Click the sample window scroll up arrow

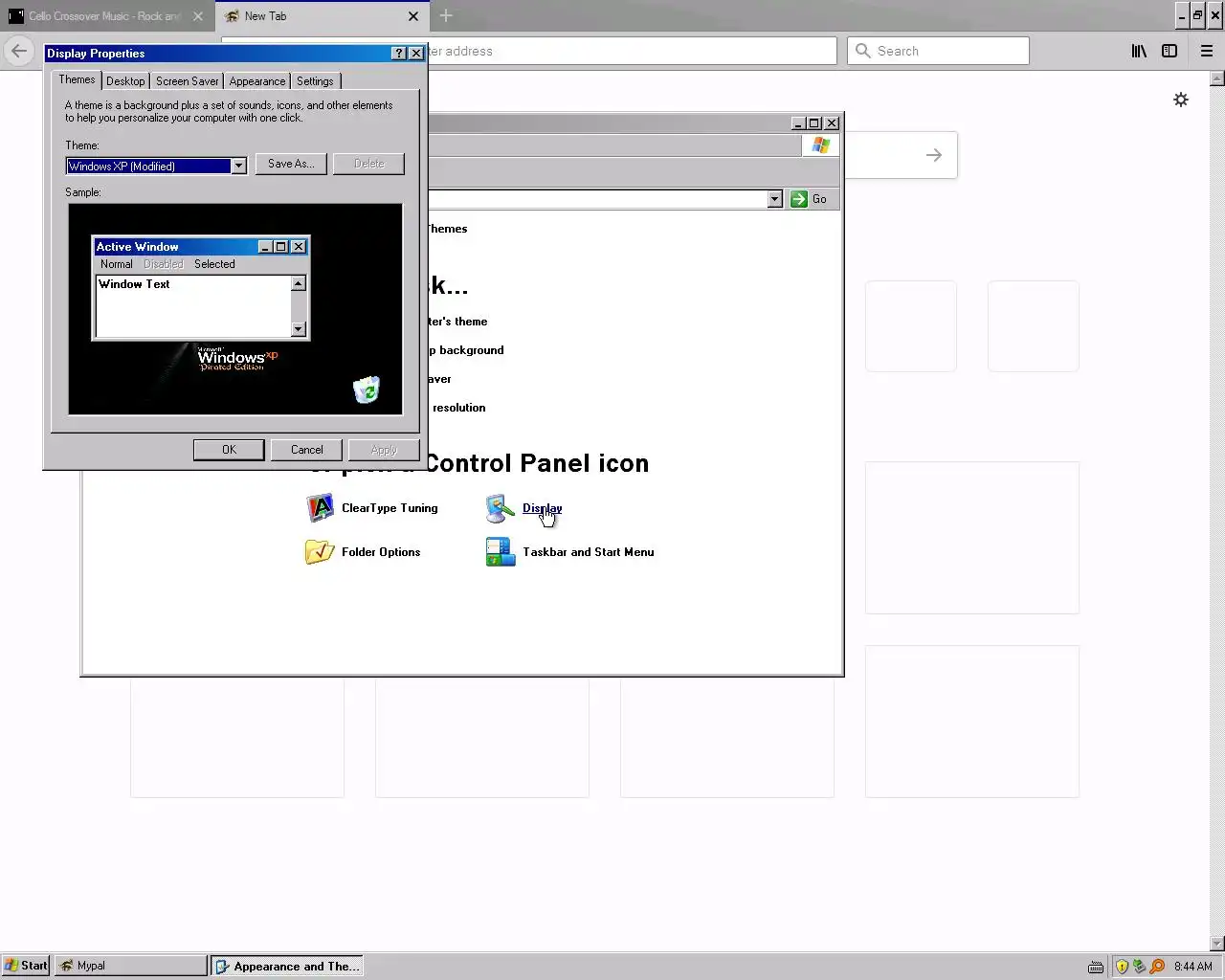click(x=299, y=283)
